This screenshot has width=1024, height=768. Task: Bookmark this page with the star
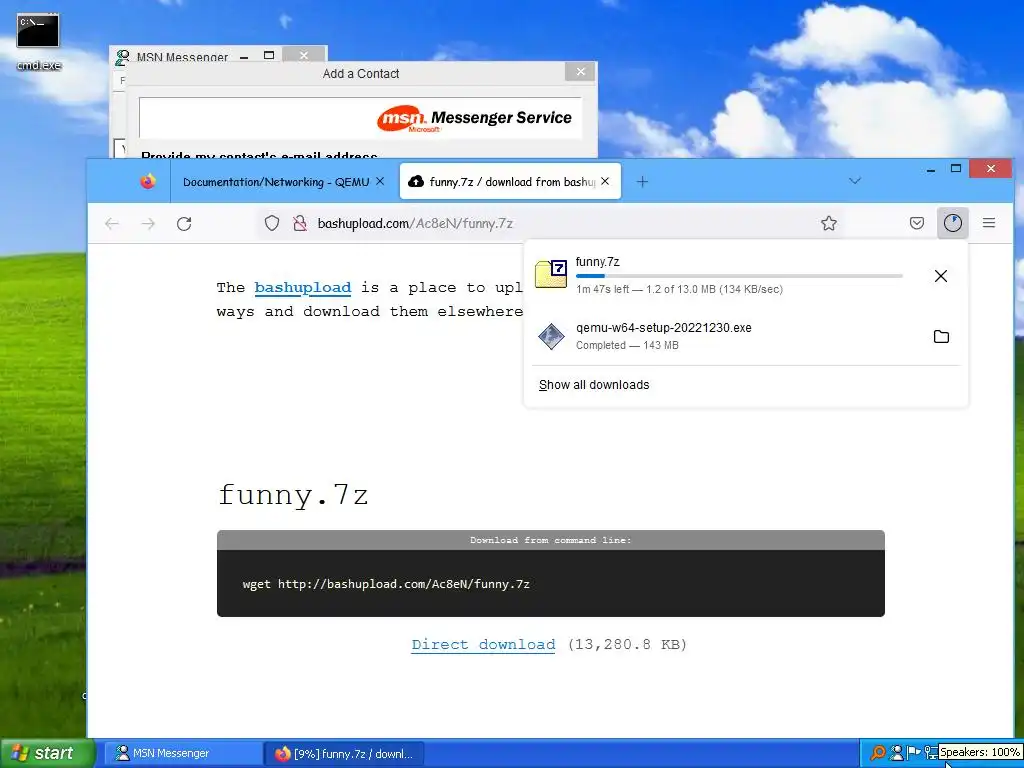[829, 223]
